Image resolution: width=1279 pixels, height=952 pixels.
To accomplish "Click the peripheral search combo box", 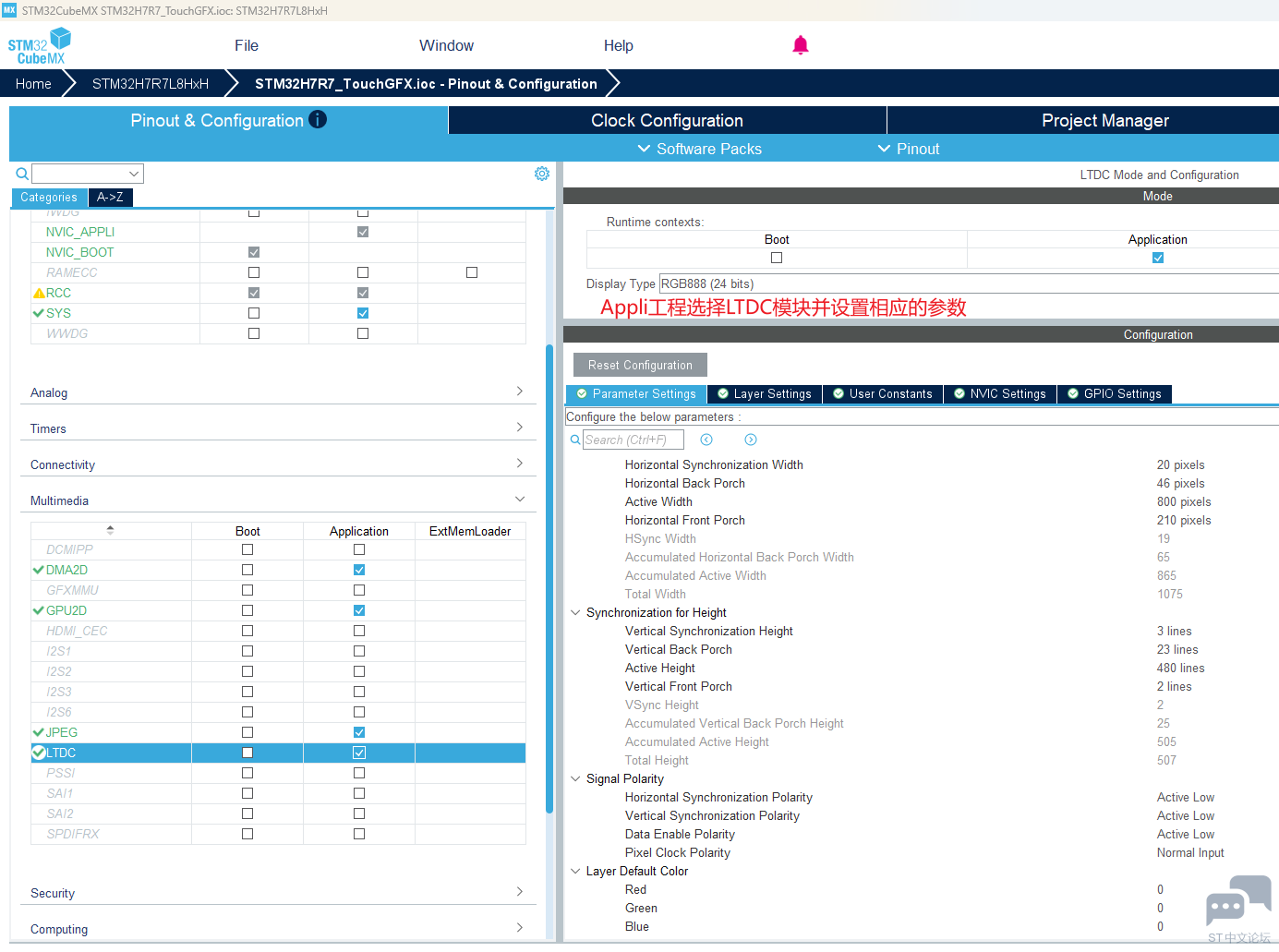I will (x=88, y=174).
